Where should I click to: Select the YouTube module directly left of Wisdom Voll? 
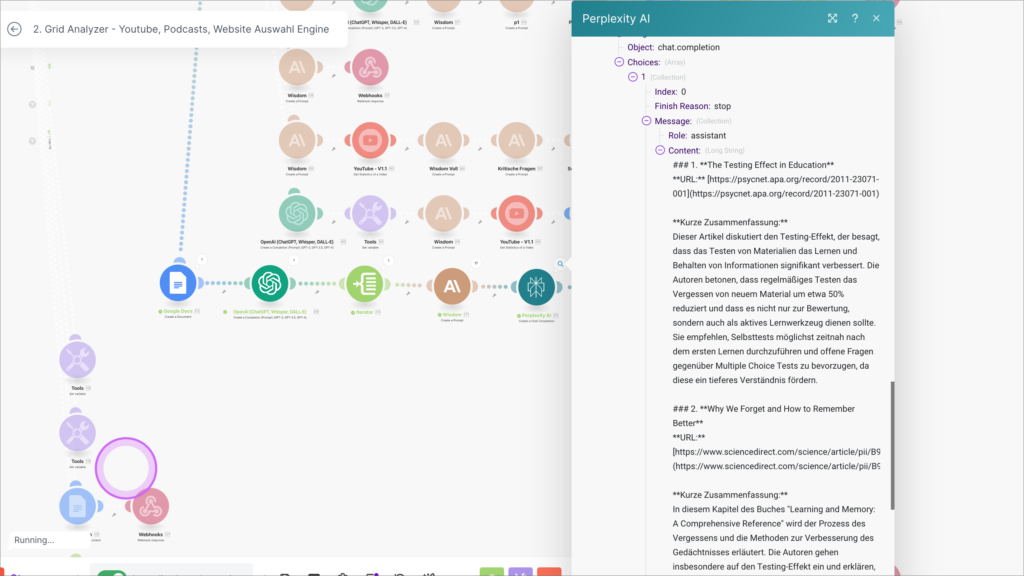point(370,140)
